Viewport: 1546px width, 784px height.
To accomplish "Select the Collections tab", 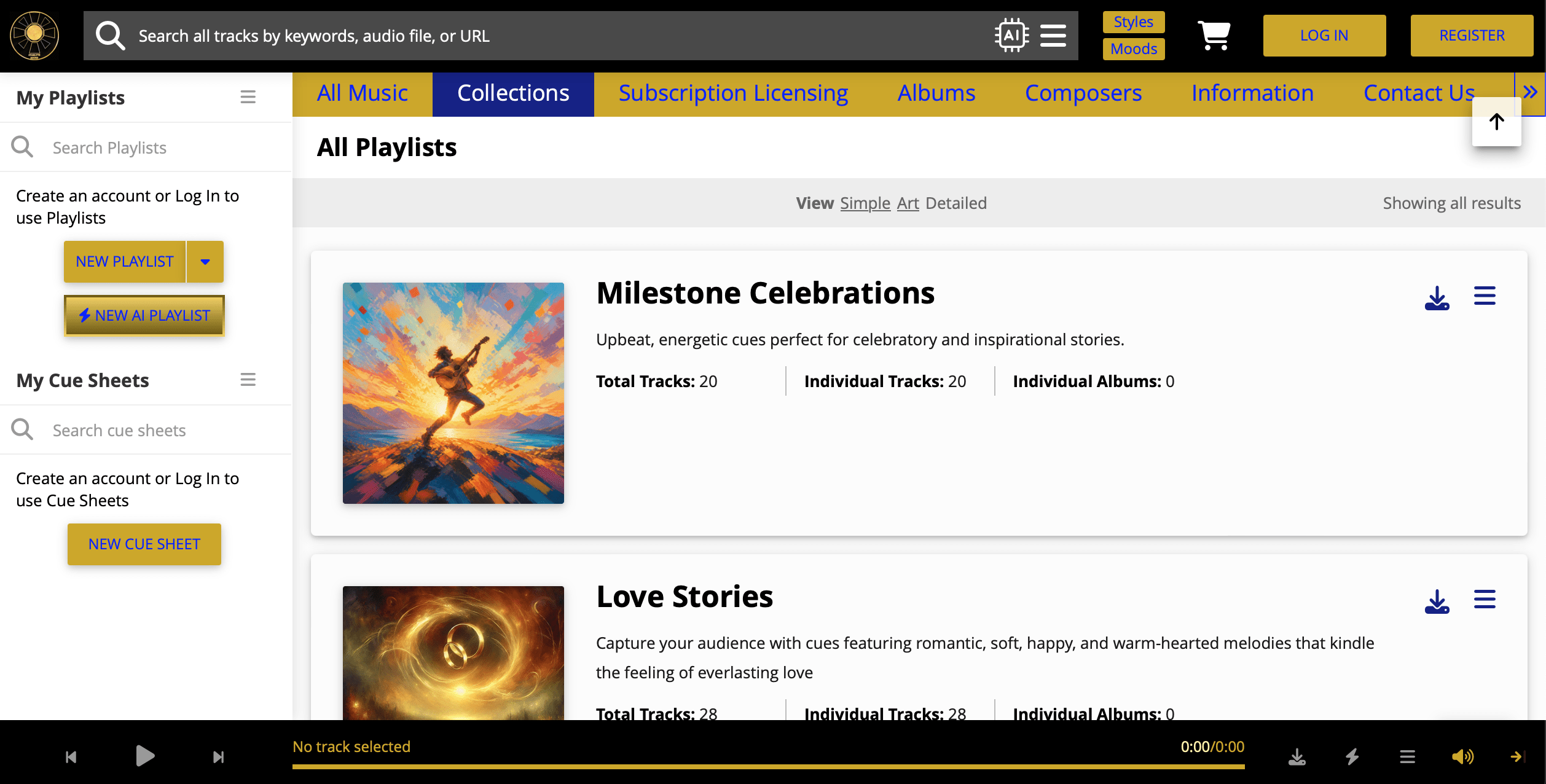I will point(513,94).
